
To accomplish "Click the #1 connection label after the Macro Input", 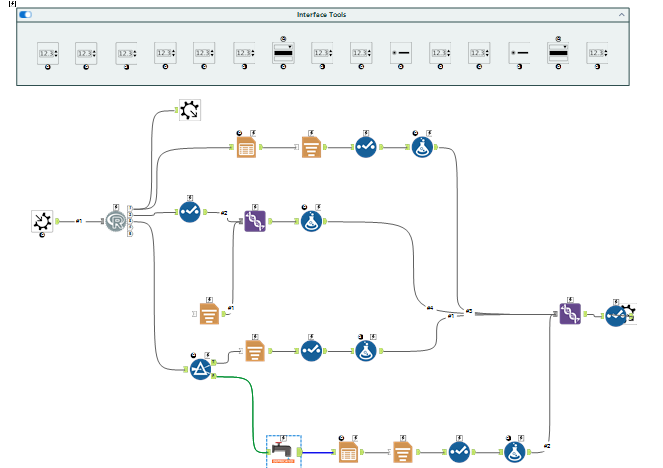I will click(79, 221).
